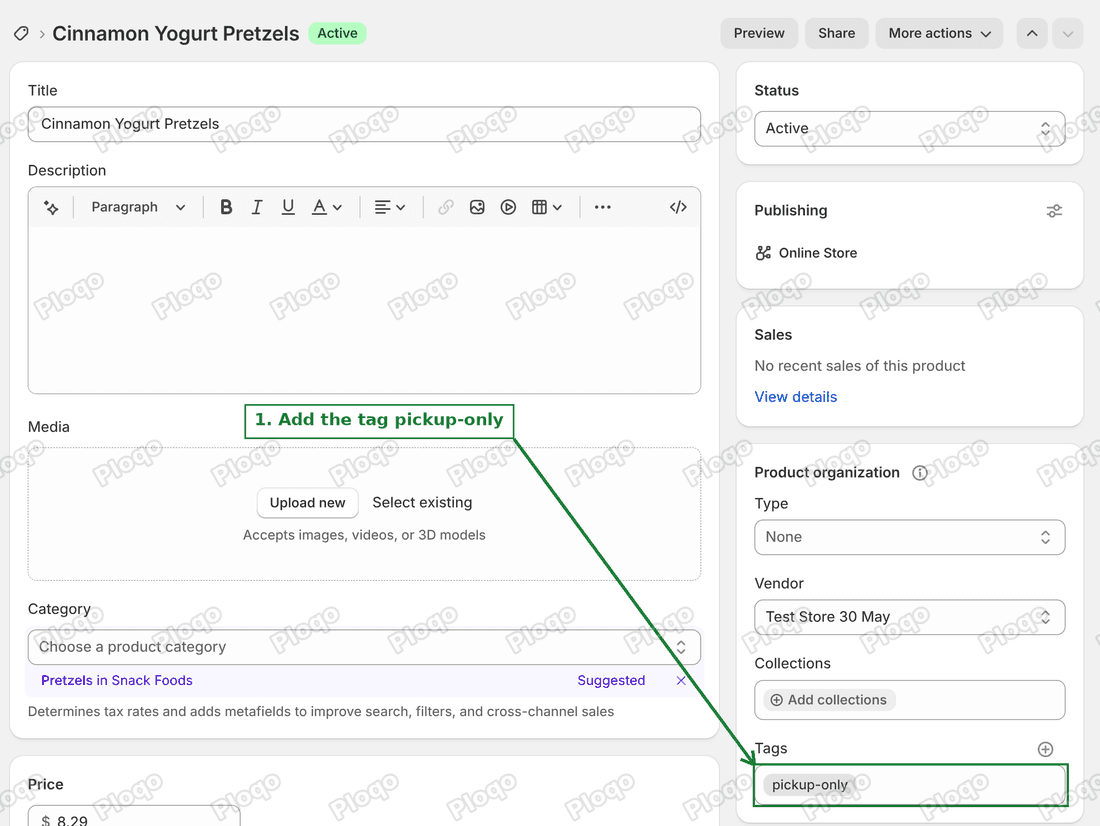Click the Active status badge in header

[337, 33]
